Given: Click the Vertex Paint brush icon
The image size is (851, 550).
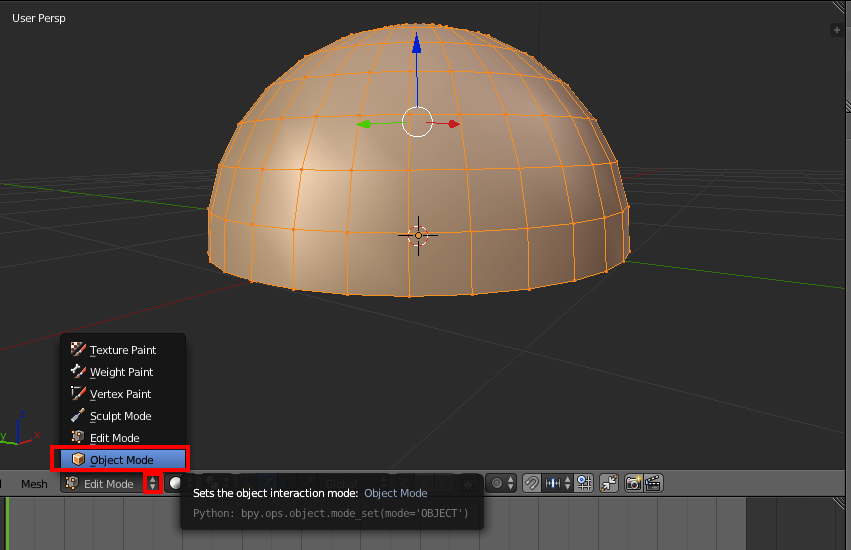Looking at the screenshot, I should tap(78, 393).
